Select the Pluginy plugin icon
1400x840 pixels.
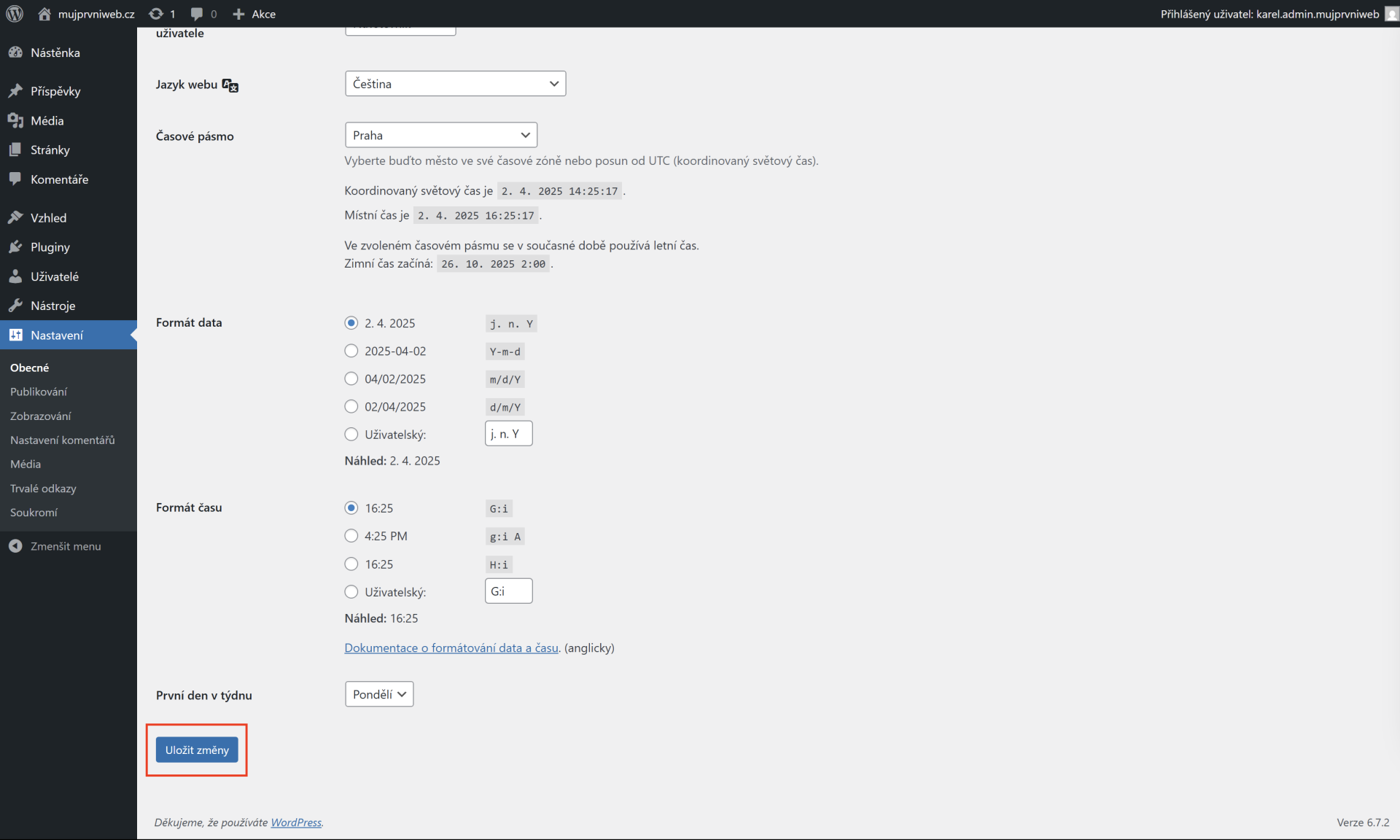(x=16, y=246)
